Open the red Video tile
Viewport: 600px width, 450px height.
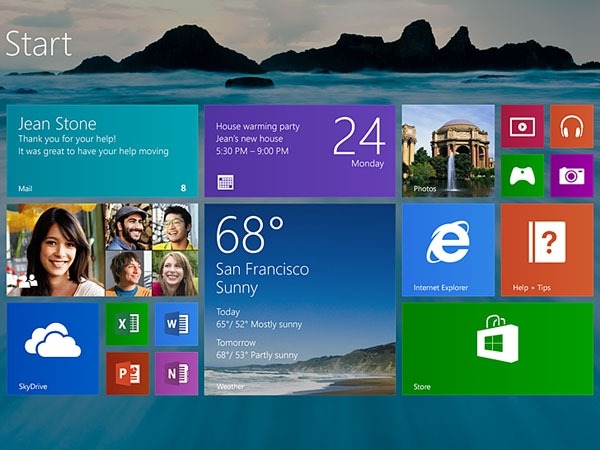coord(522,126)
